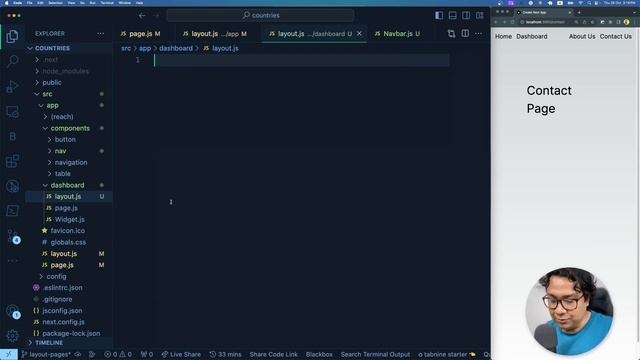Expand the table folder
The image size is (640, 360).
[x=62, y=174]
